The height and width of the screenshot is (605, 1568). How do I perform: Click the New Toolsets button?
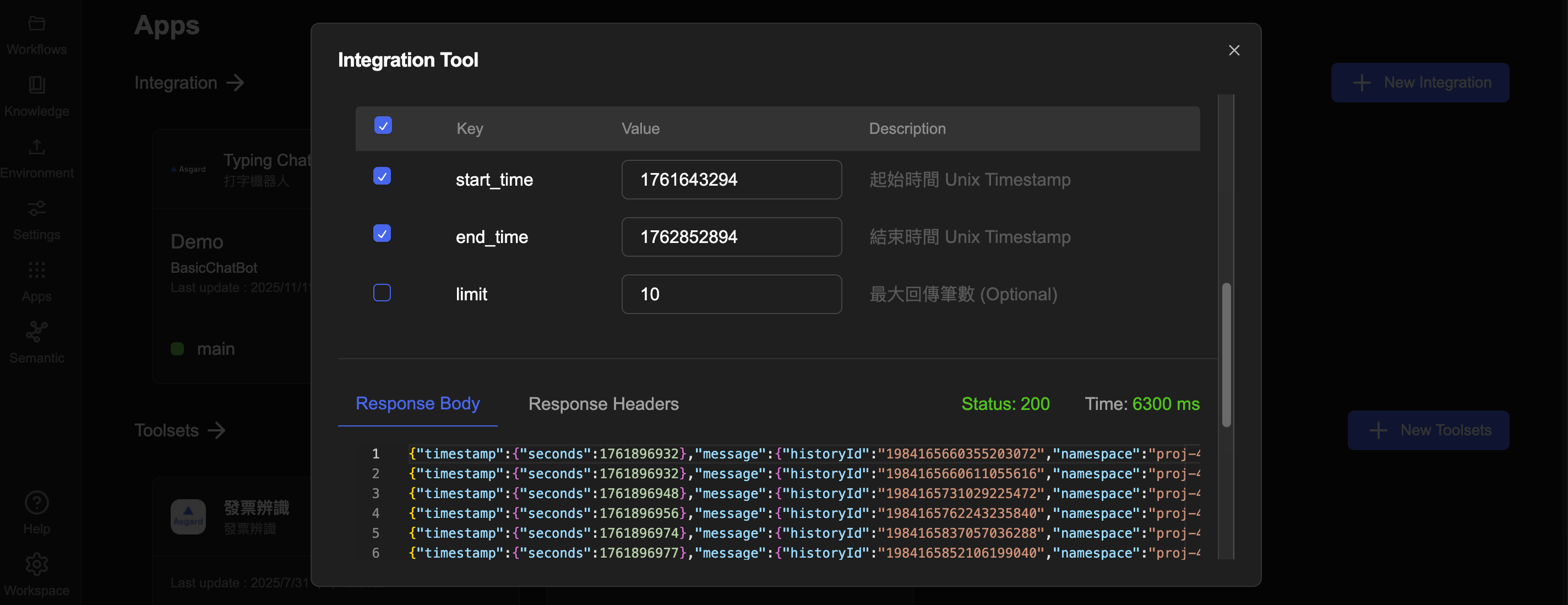(x=1428, y=430)
